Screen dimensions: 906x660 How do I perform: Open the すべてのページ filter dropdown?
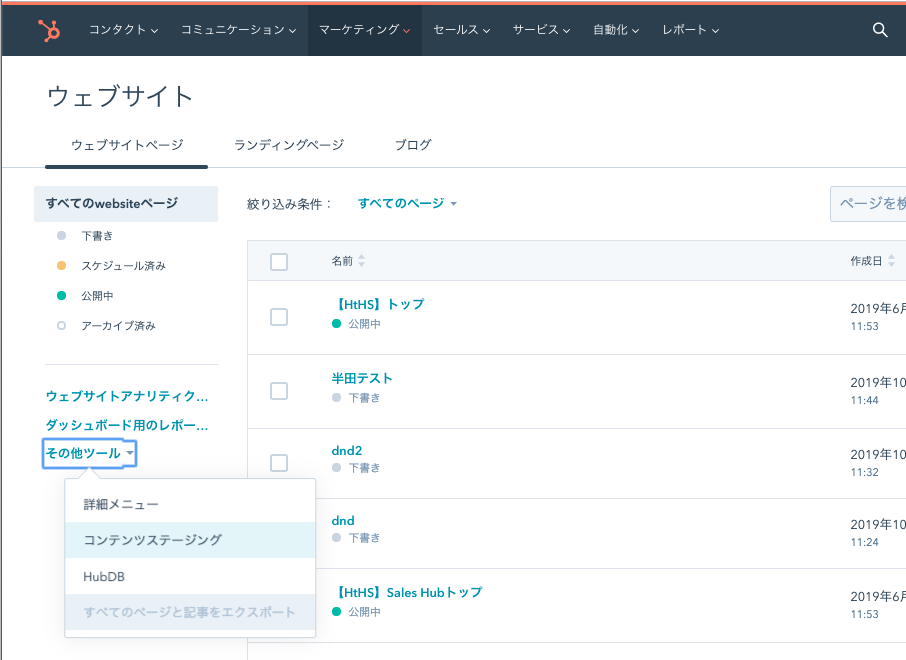point(406,202)
